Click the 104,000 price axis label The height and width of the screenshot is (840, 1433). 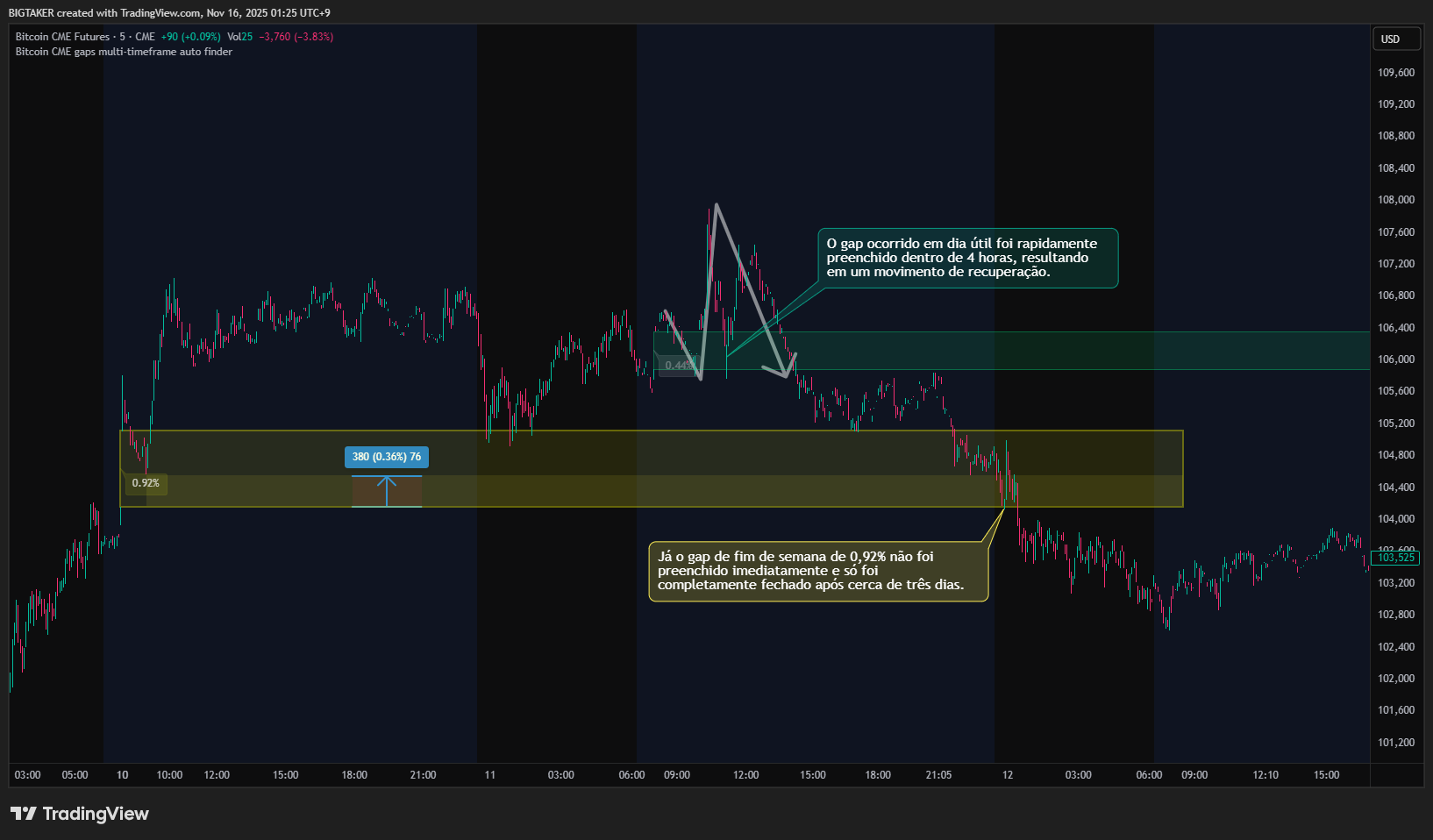(1396, 519)
